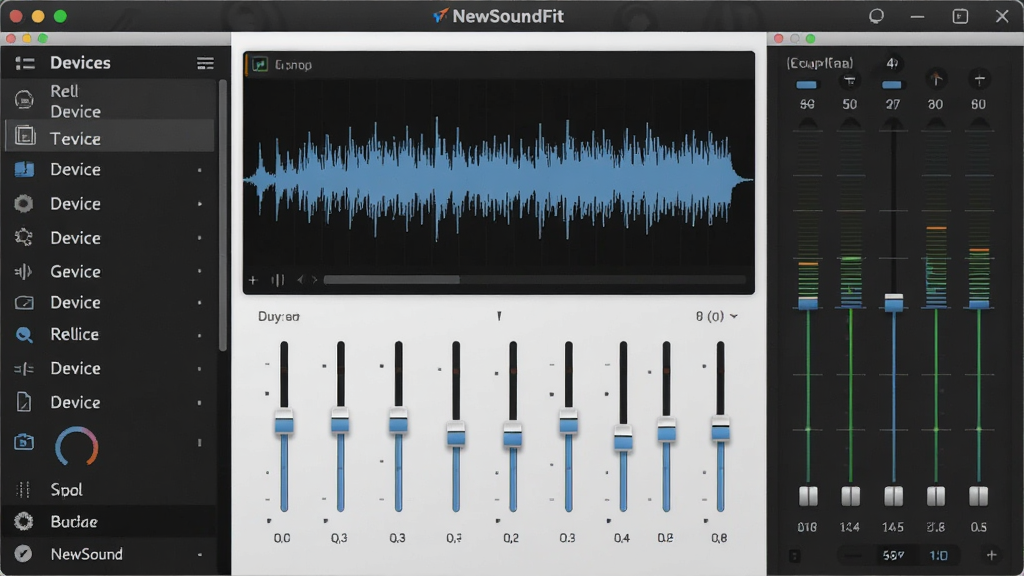Click the chat bubble icon in title bar

[x=876, y=16]
